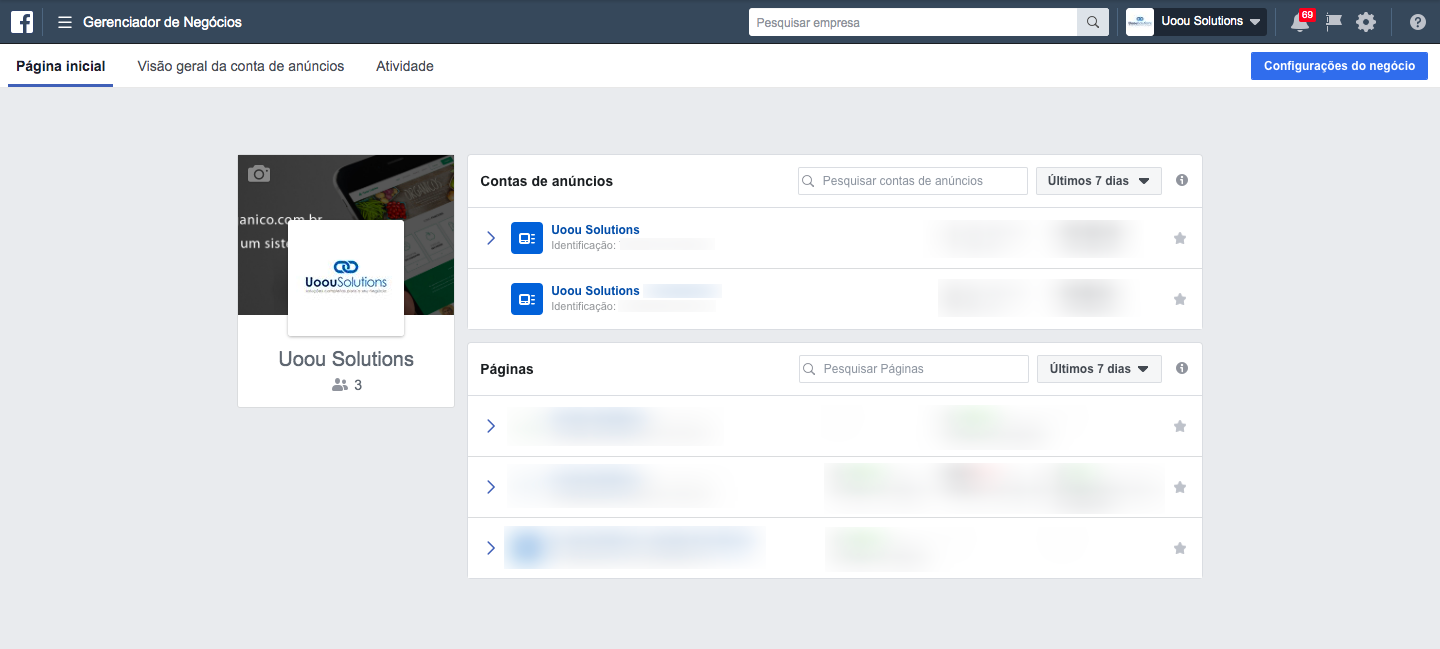Click the Facebook logo icon
1440x649 pixels.
[21, 21]
